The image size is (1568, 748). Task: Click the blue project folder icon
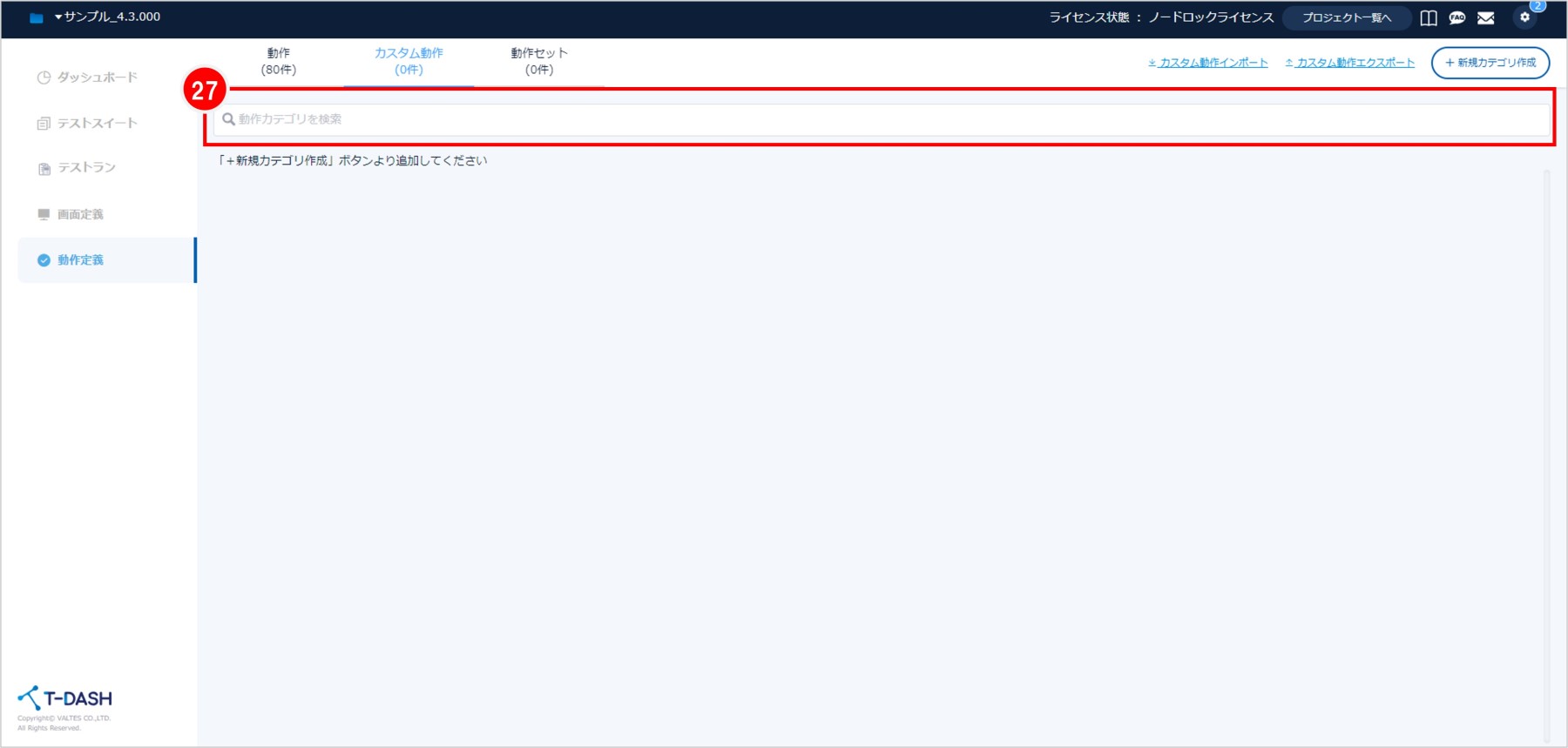[37, 17]
